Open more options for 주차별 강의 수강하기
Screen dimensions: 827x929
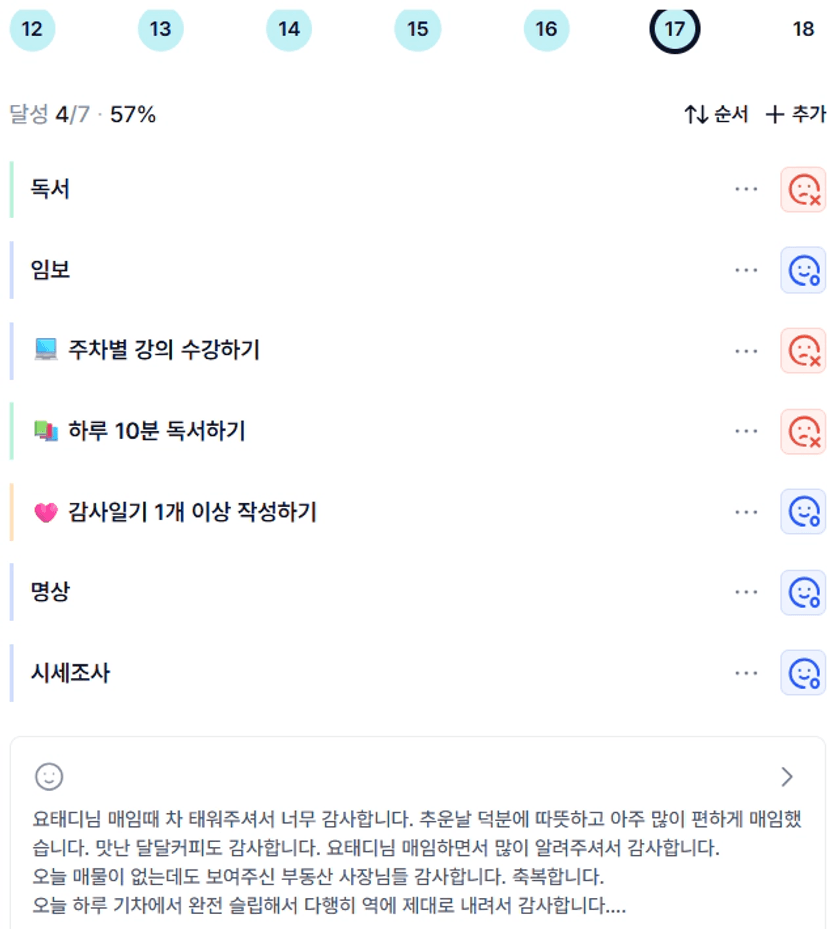point(746,350)
